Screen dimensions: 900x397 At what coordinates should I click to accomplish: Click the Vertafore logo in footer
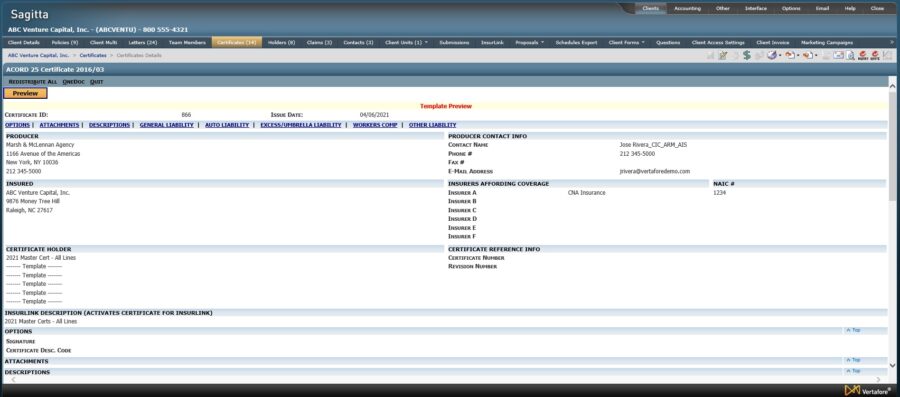869,390
